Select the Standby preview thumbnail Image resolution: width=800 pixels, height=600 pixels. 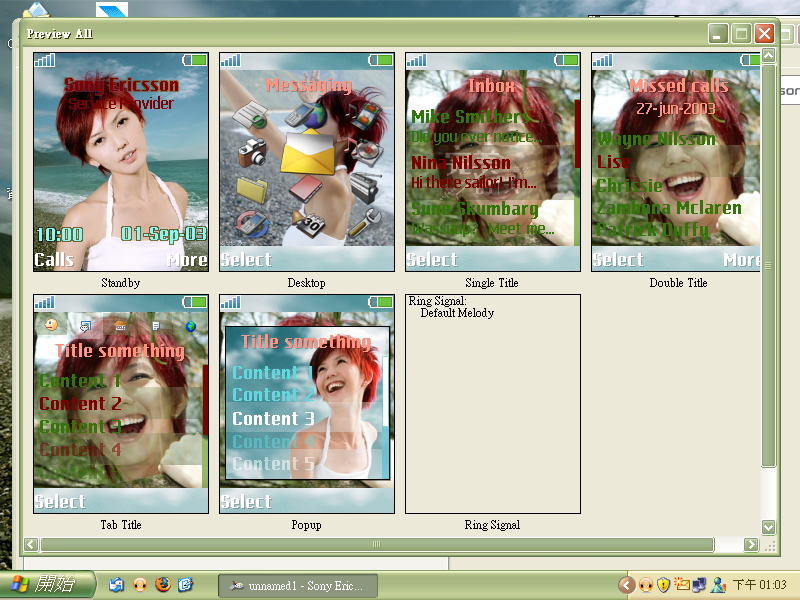click(x=121, y=162)
